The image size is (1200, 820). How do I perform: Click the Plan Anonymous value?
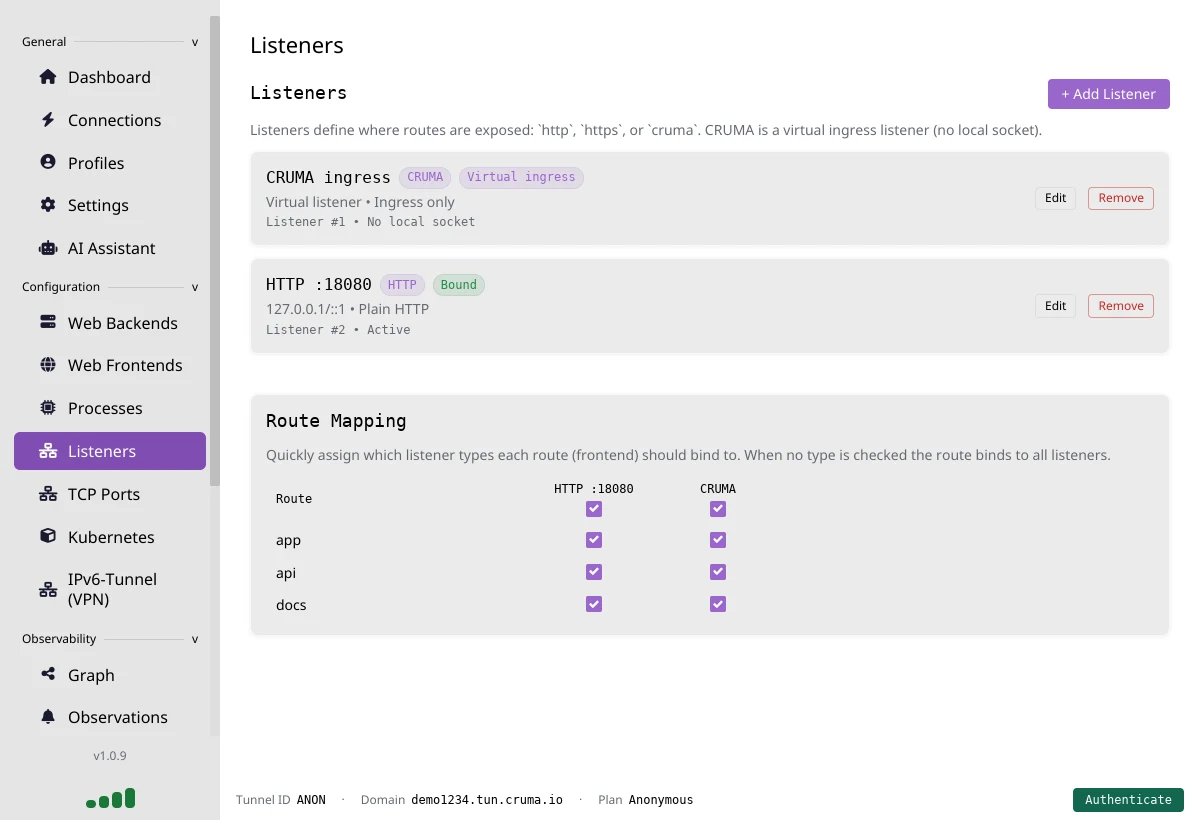pyautogui.click(x=661, y=800)
